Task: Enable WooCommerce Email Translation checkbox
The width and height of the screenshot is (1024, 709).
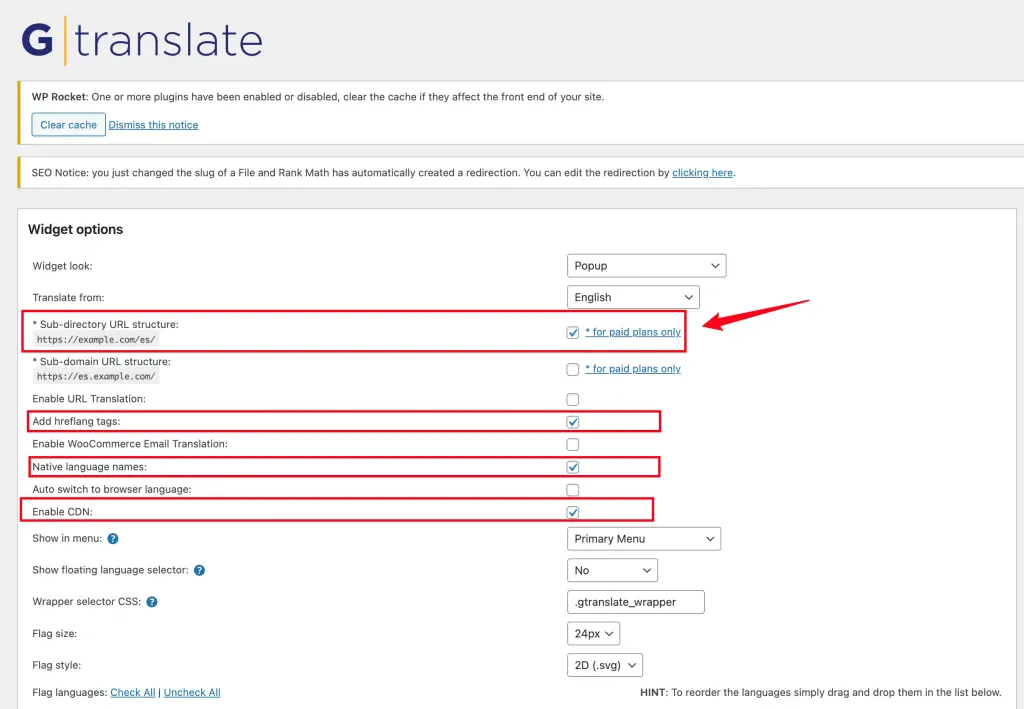Action: pos(573,445)
